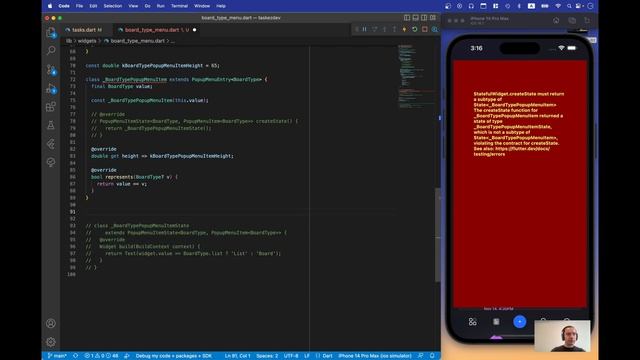Open the Run menu
Image resolution: width=640 pixels, height=360 pixels.
161,6
